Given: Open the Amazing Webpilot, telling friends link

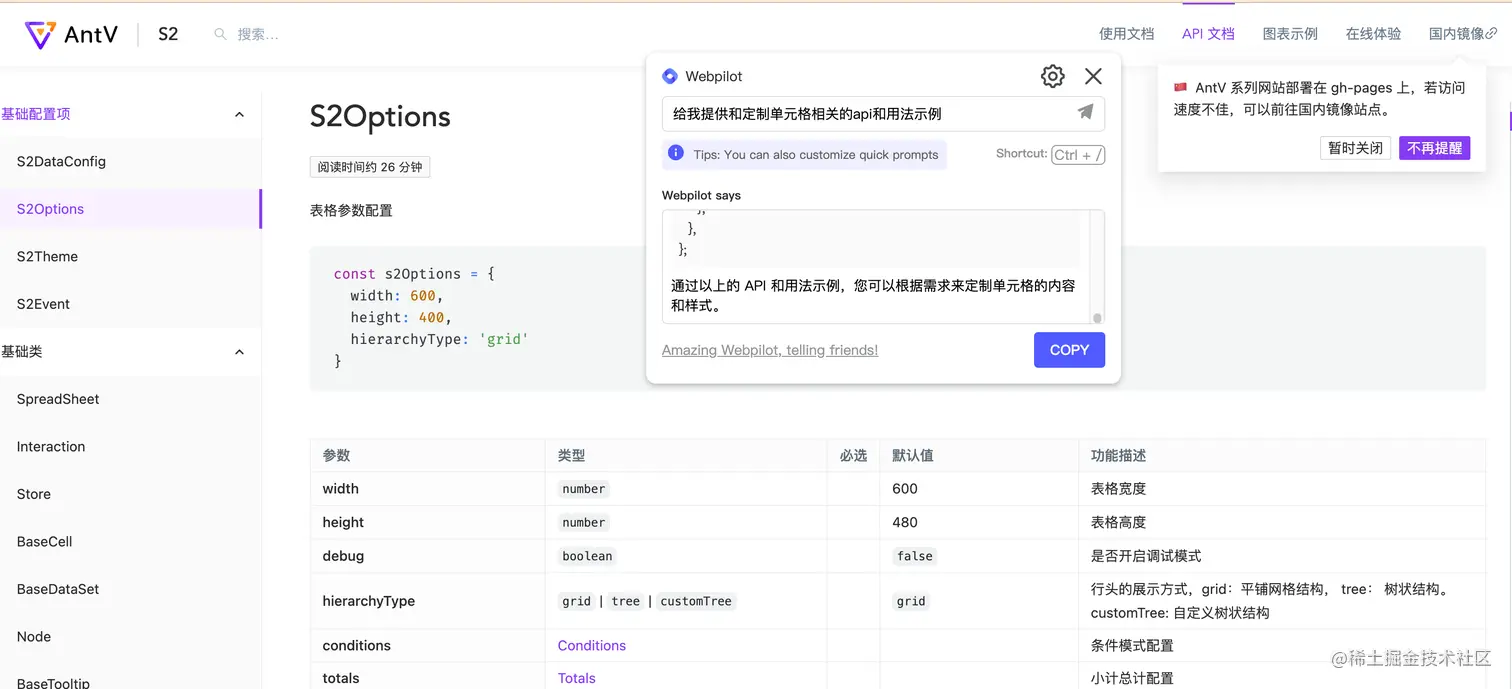Looking at the screenshot, I should (770, 350).
